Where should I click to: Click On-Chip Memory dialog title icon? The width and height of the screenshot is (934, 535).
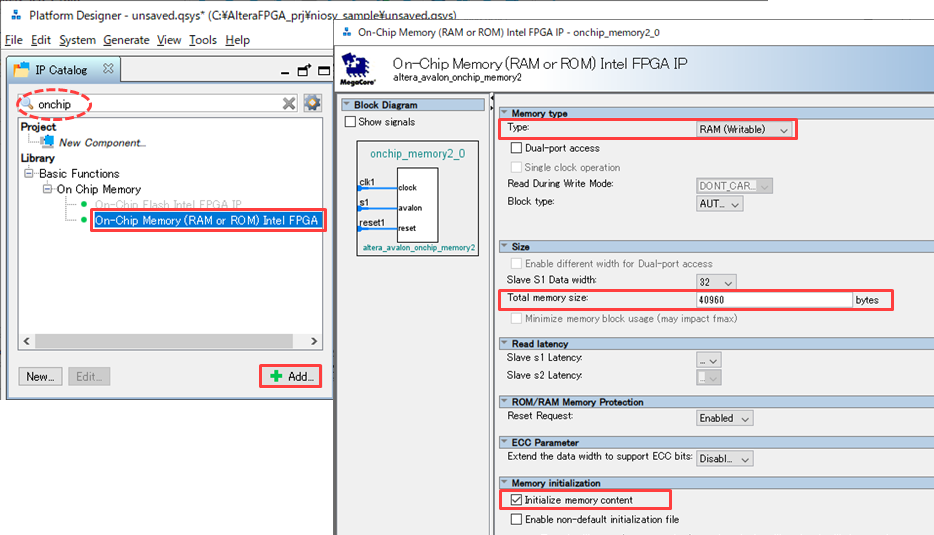[x=347, y=32]
